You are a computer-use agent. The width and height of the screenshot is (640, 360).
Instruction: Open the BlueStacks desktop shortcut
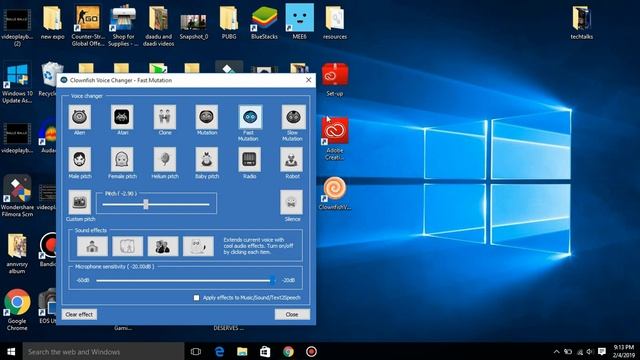click(x=264, y=22)
